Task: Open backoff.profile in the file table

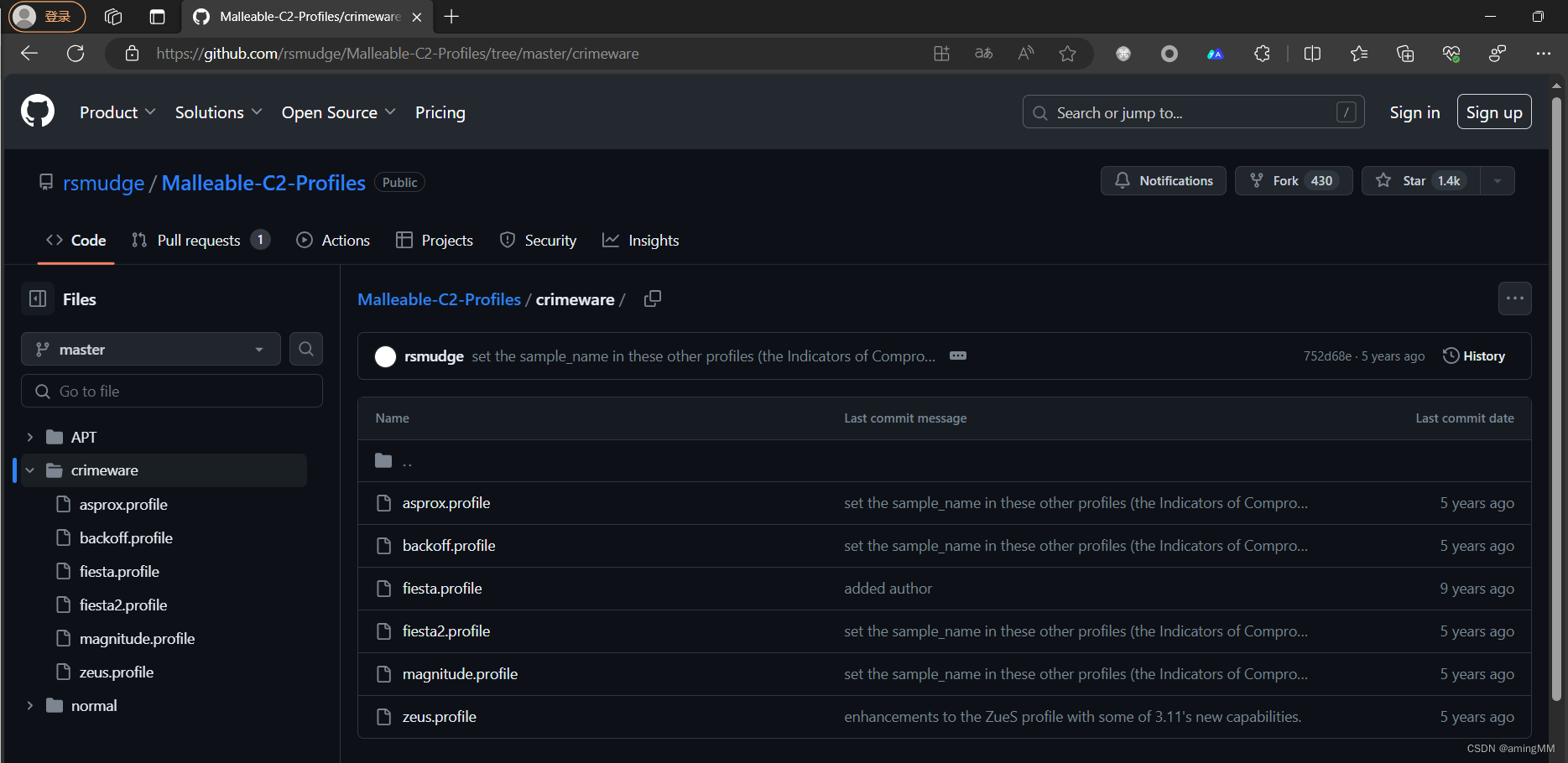Action: [449, 546]
